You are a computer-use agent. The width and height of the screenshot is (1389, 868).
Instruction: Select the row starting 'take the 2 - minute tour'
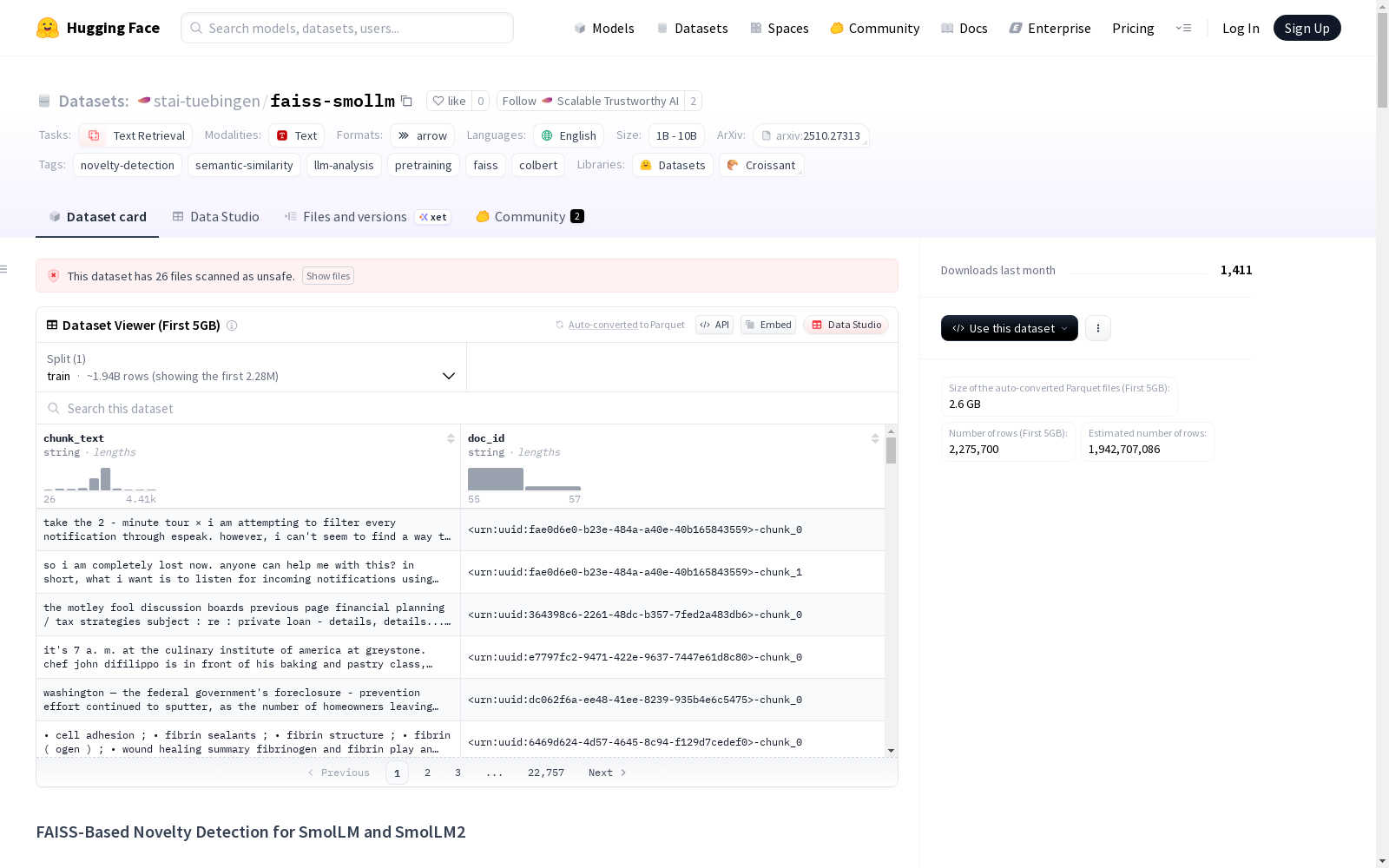460,529
